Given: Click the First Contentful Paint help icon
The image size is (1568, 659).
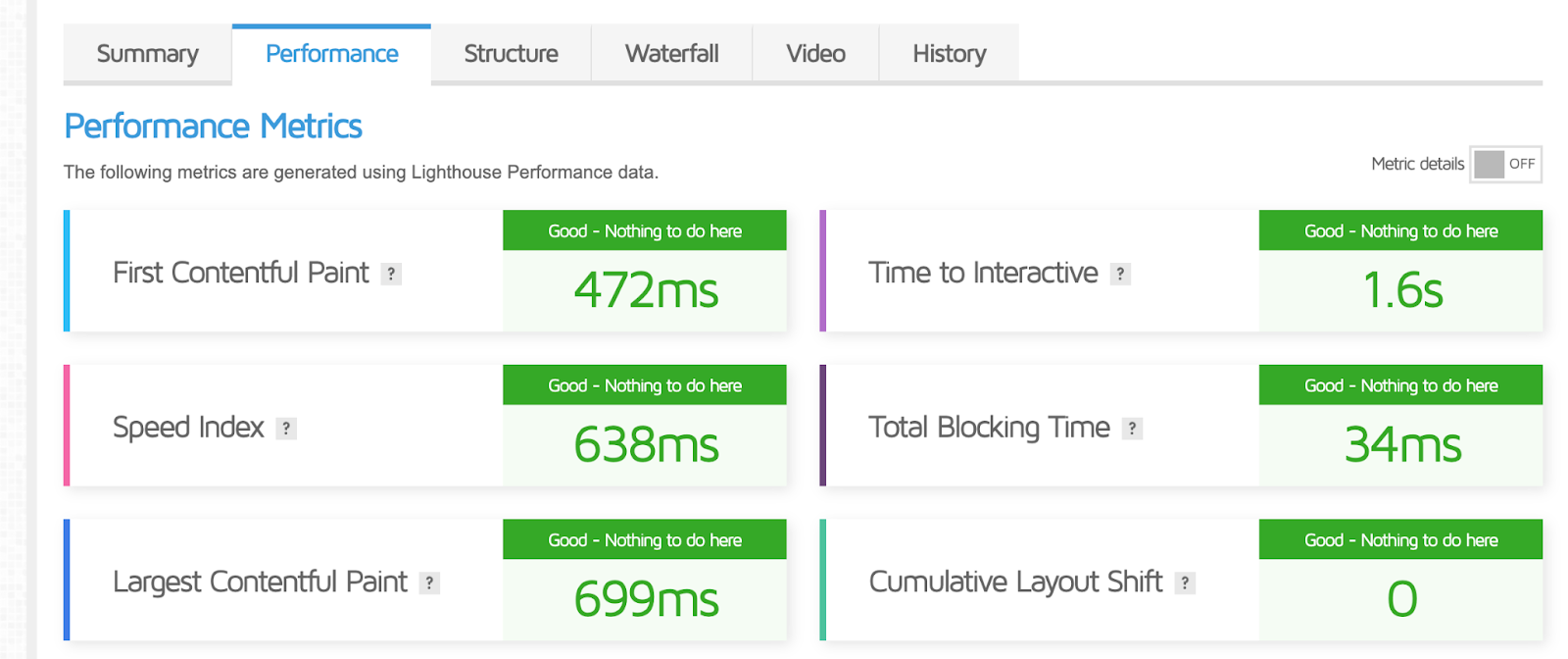Looking at the screenshot, I should click(x=391, y=275).
